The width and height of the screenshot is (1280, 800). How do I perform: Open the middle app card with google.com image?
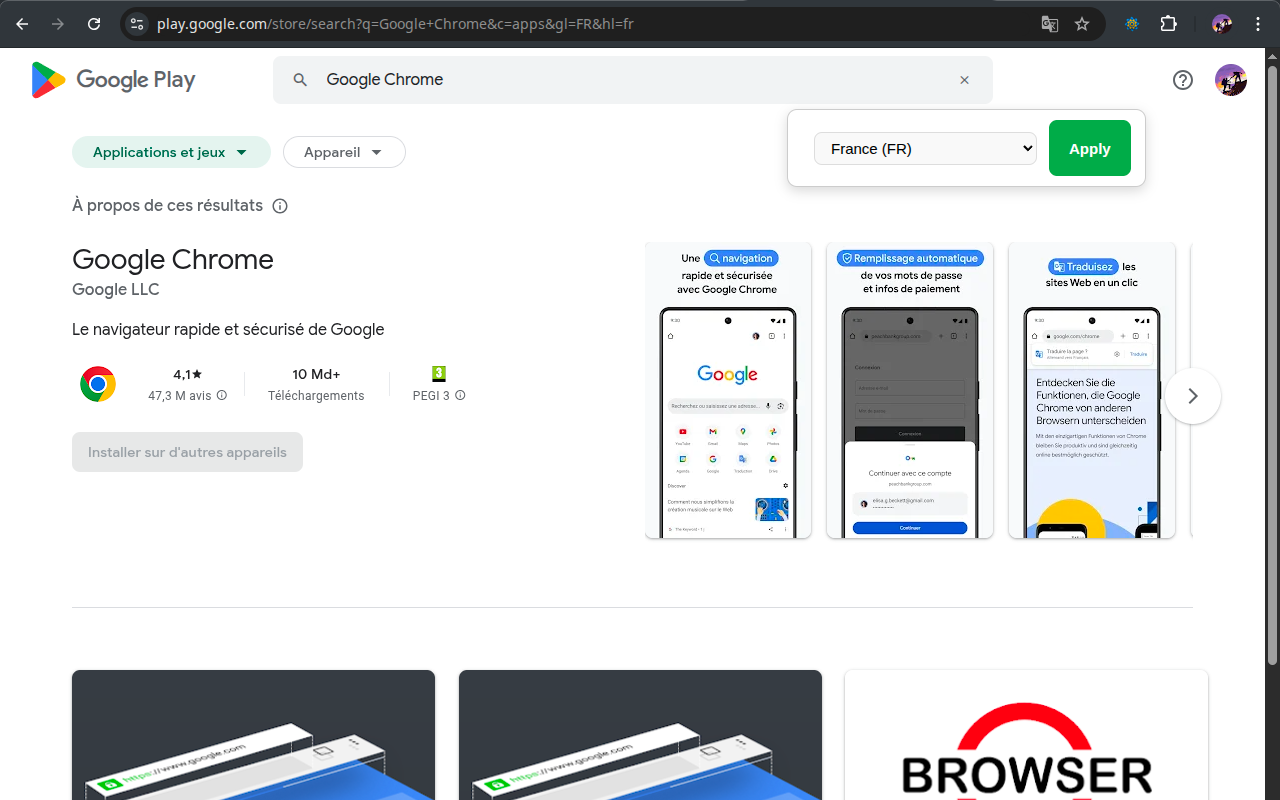[640, 735]
